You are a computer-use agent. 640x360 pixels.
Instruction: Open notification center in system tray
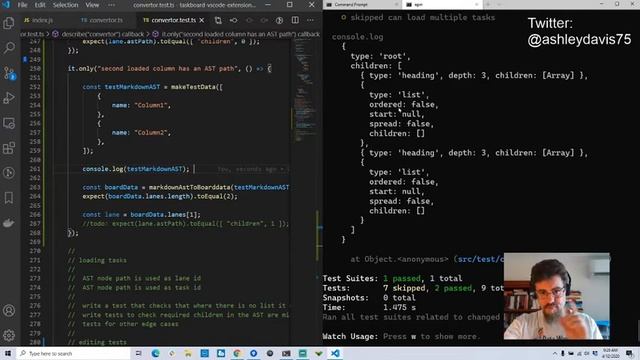[x=630, y=353]
